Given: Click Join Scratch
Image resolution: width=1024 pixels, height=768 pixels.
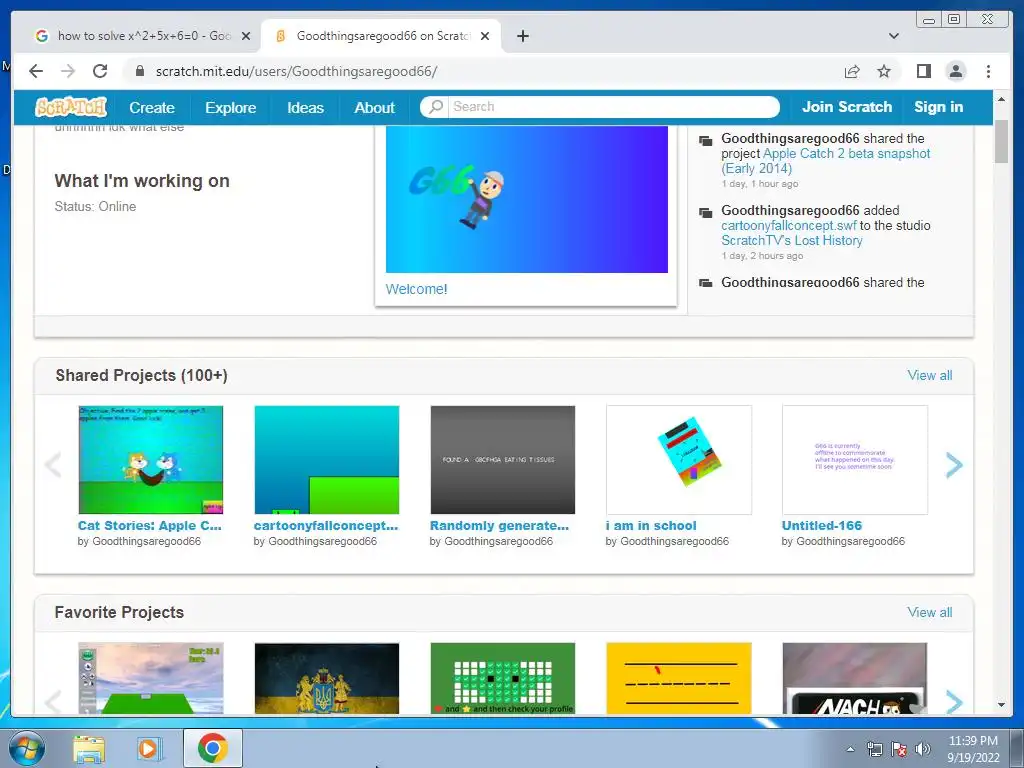Looking at the screenshot, I should [x=846, y=106].
